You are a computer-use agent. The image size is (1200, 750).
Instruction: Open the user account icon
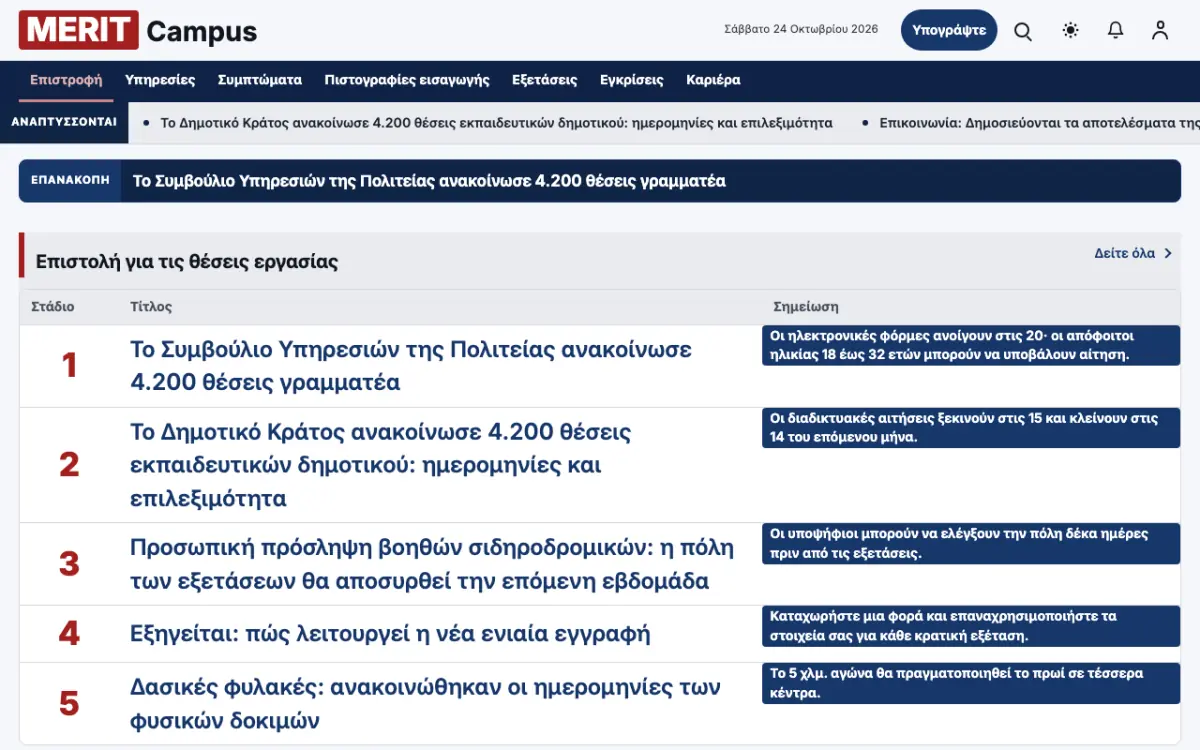pos(1160,30)
